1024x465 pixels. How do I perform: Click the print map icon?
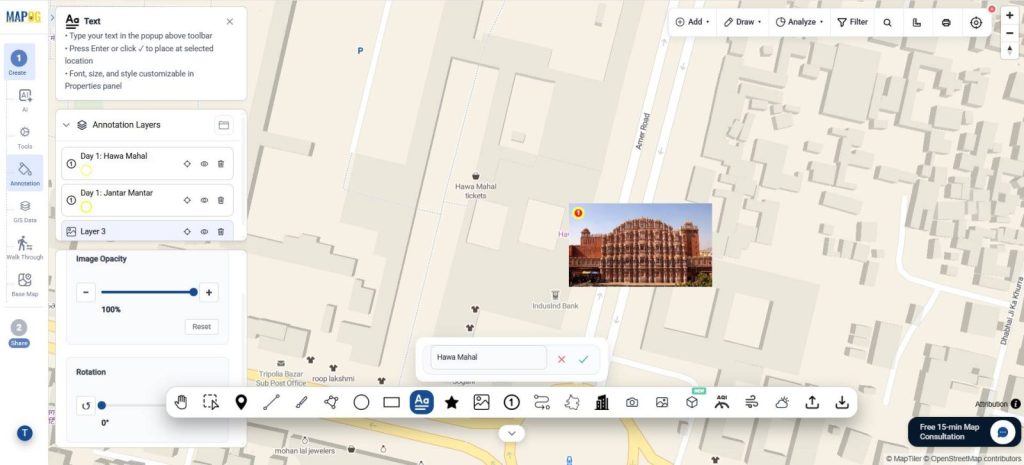[946, 22]
